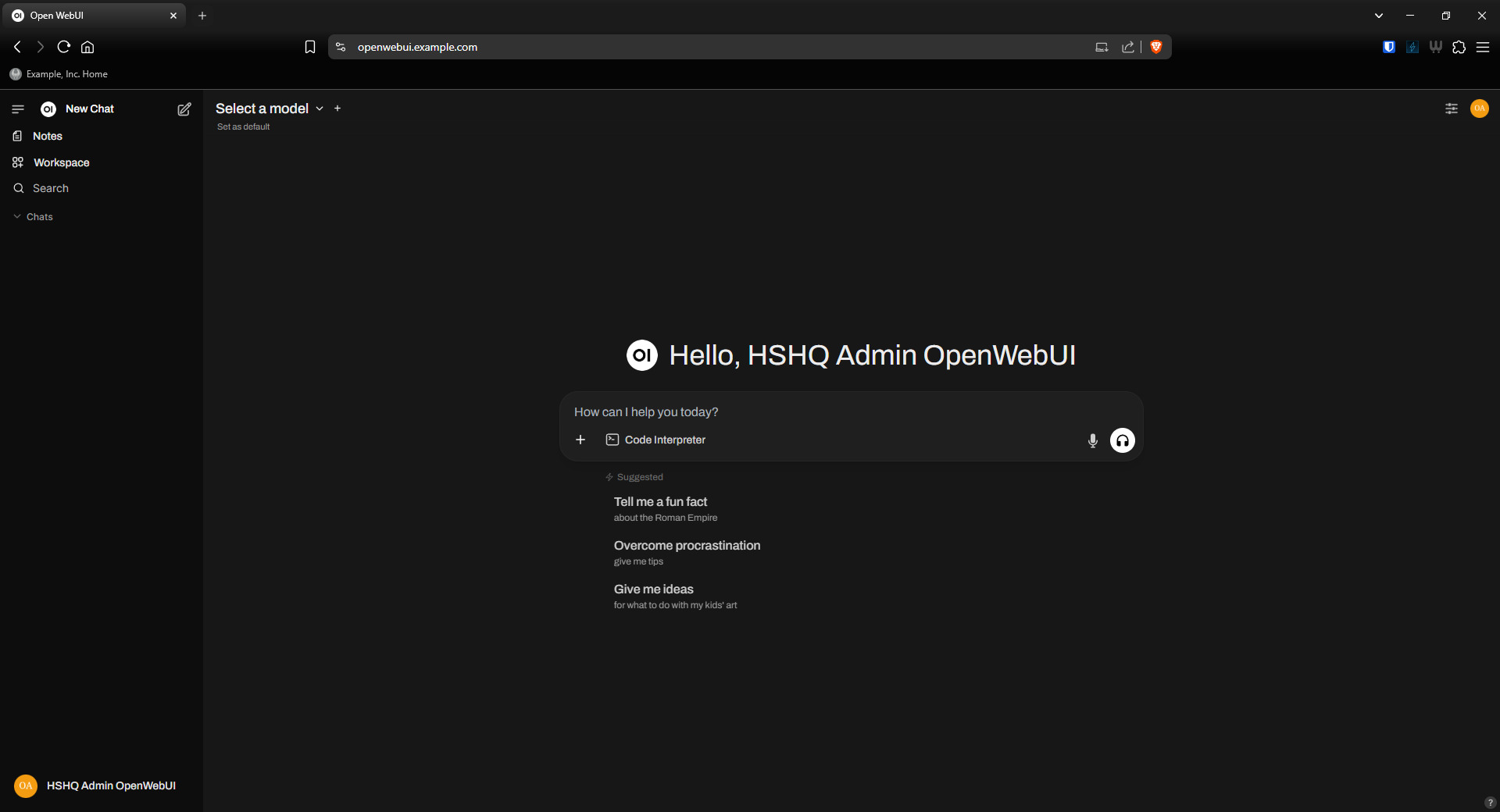Open the Notes page
The width and height of the screenshot is (1500, 812).
(x=47, y=136)
